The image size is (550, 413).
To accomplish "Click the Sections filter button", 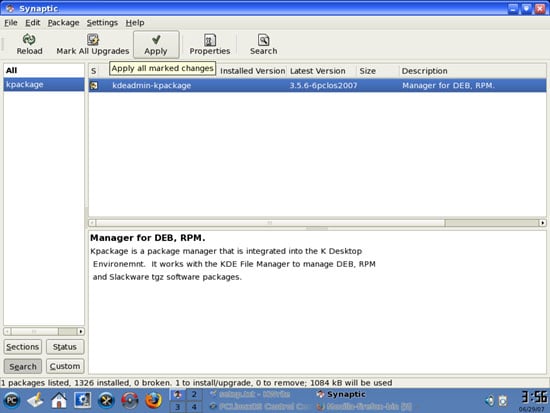I will coord(23,347).
